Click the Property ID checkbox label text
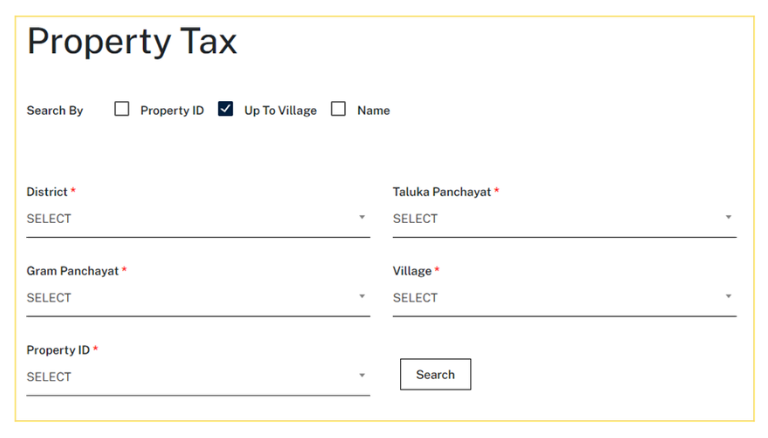Image resolution: width=768 pixels, height=438 pixels. [x=172, y=111]
